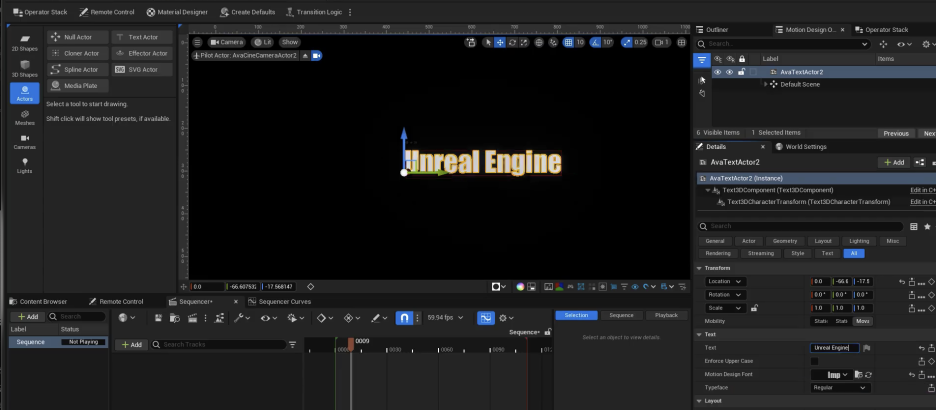The width and height of the screenshot is (936, 410).
Task: Open the Motion Design Font dropdown
Action: (830, 375)
